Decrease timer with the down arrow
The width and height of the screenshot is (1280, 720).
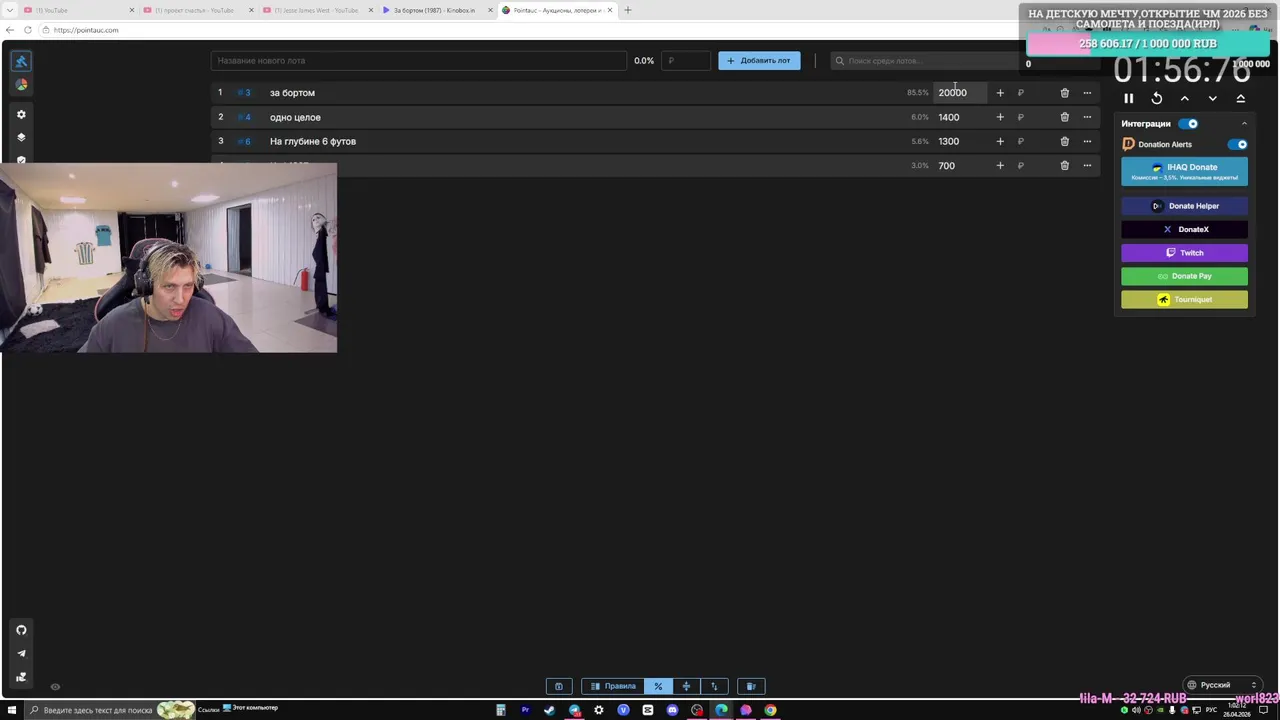(1213, 99)
